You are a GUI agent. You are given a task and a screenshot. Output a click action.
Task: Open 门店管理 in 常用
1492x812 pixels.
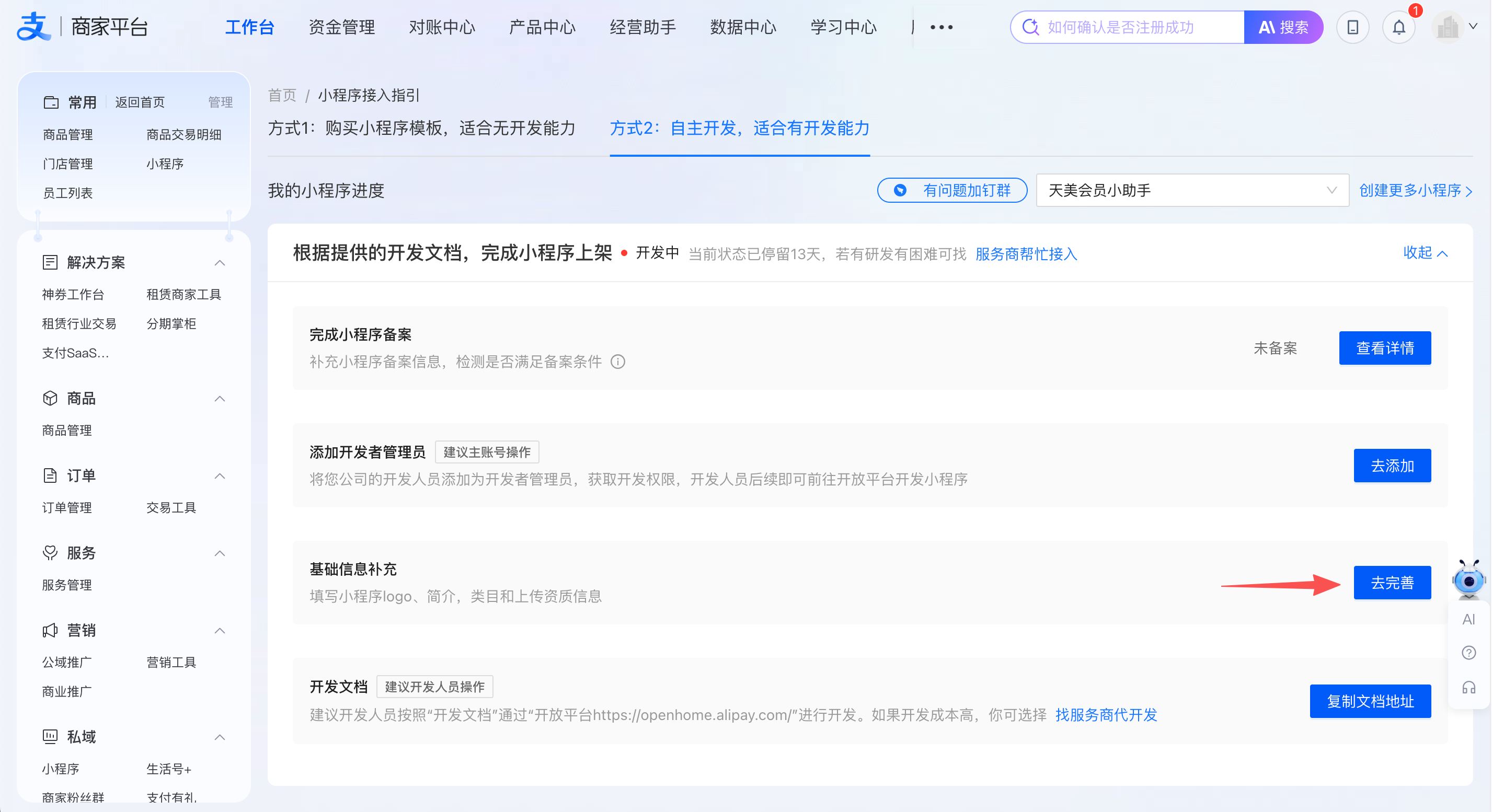click(x=68, y=165)
